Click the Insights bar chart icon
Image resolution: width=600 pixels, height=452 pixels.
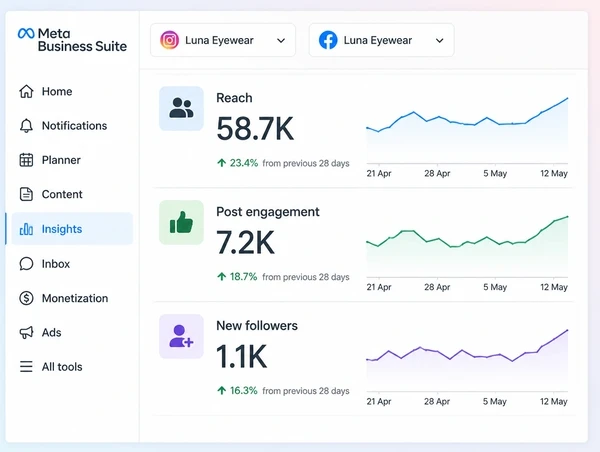[x=26, y=229]
